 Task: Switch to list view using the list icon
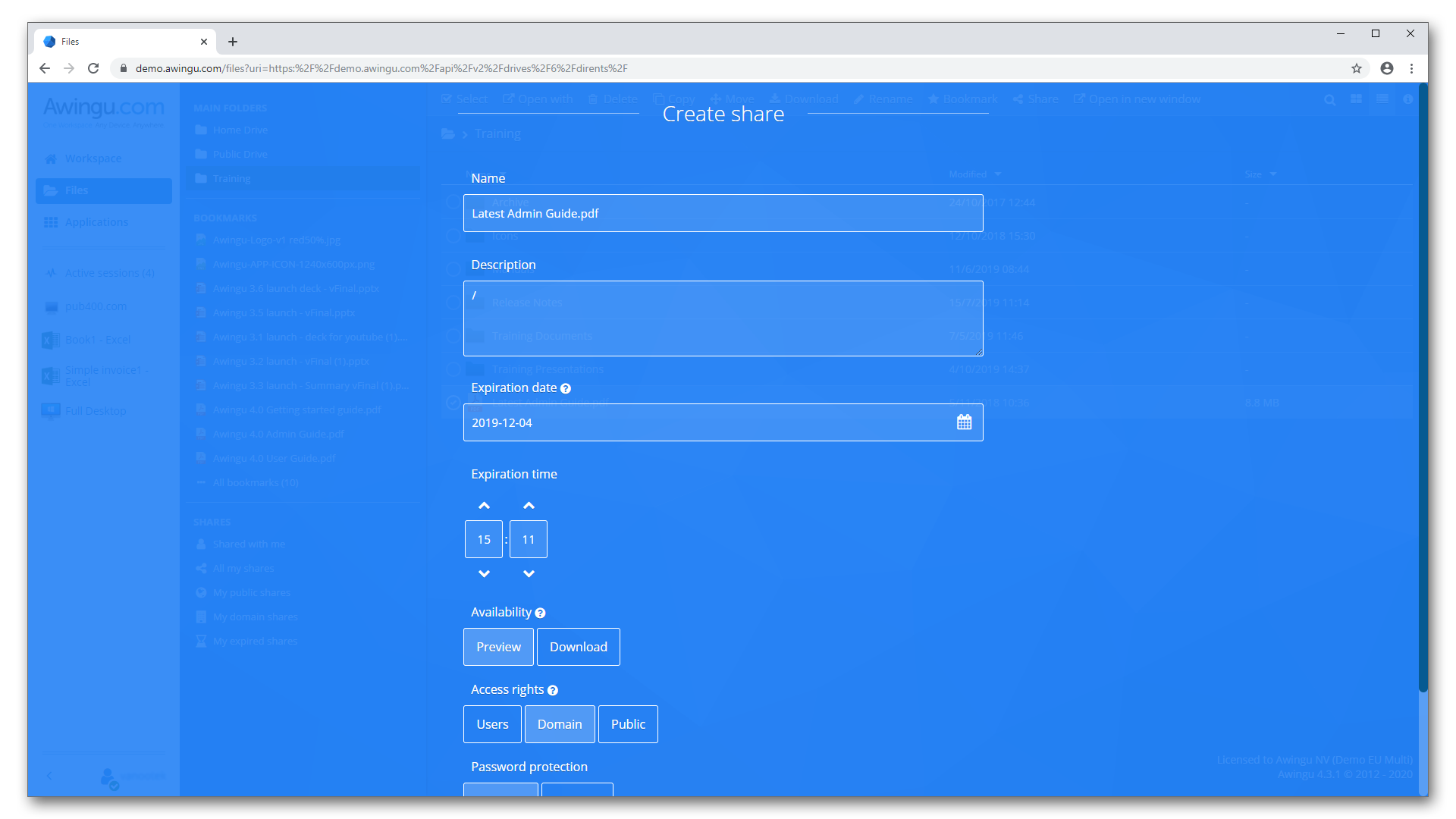[x=1382, y=99]
